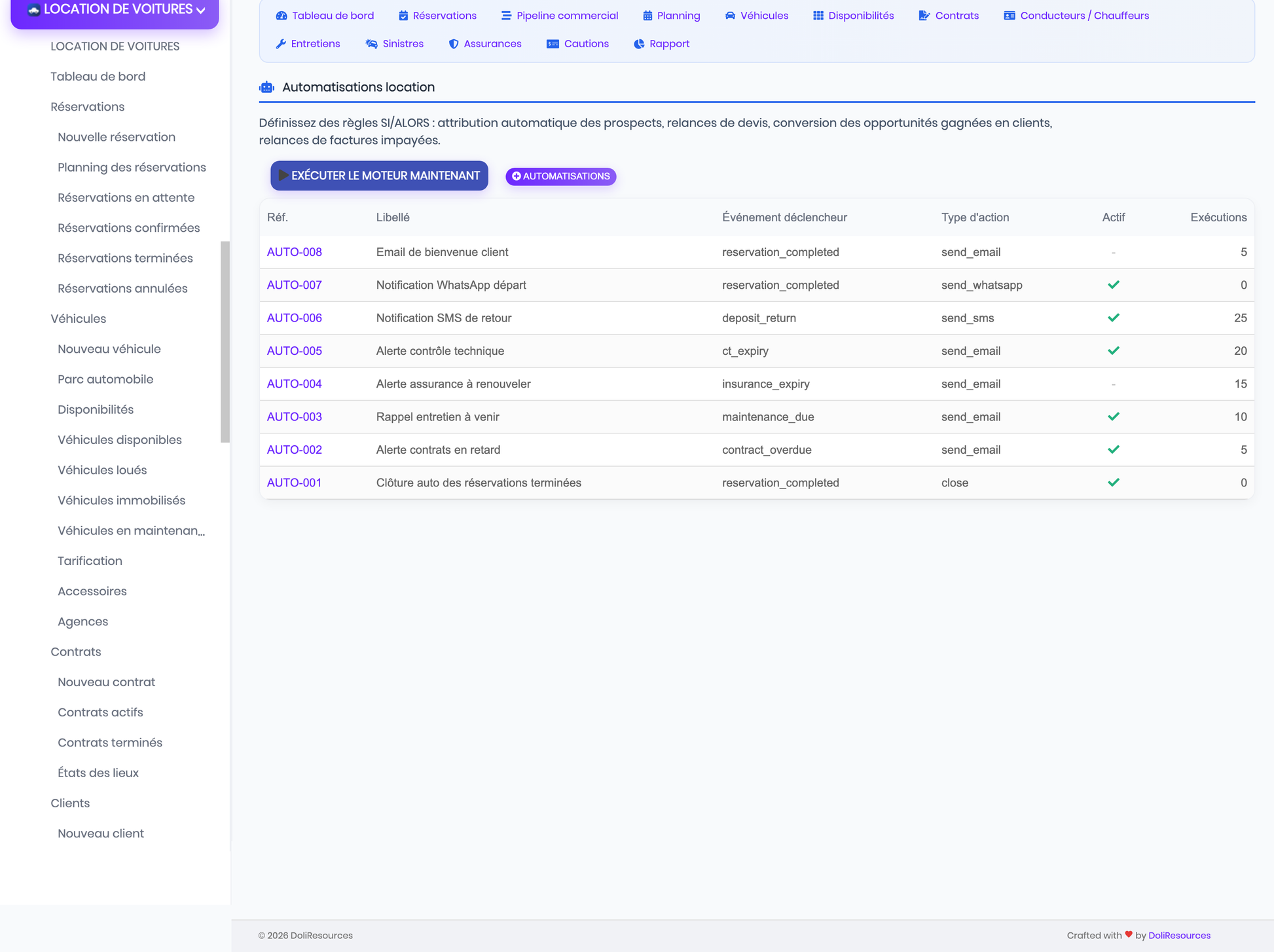Select Parc automobile in sidebar

[105, 379]
